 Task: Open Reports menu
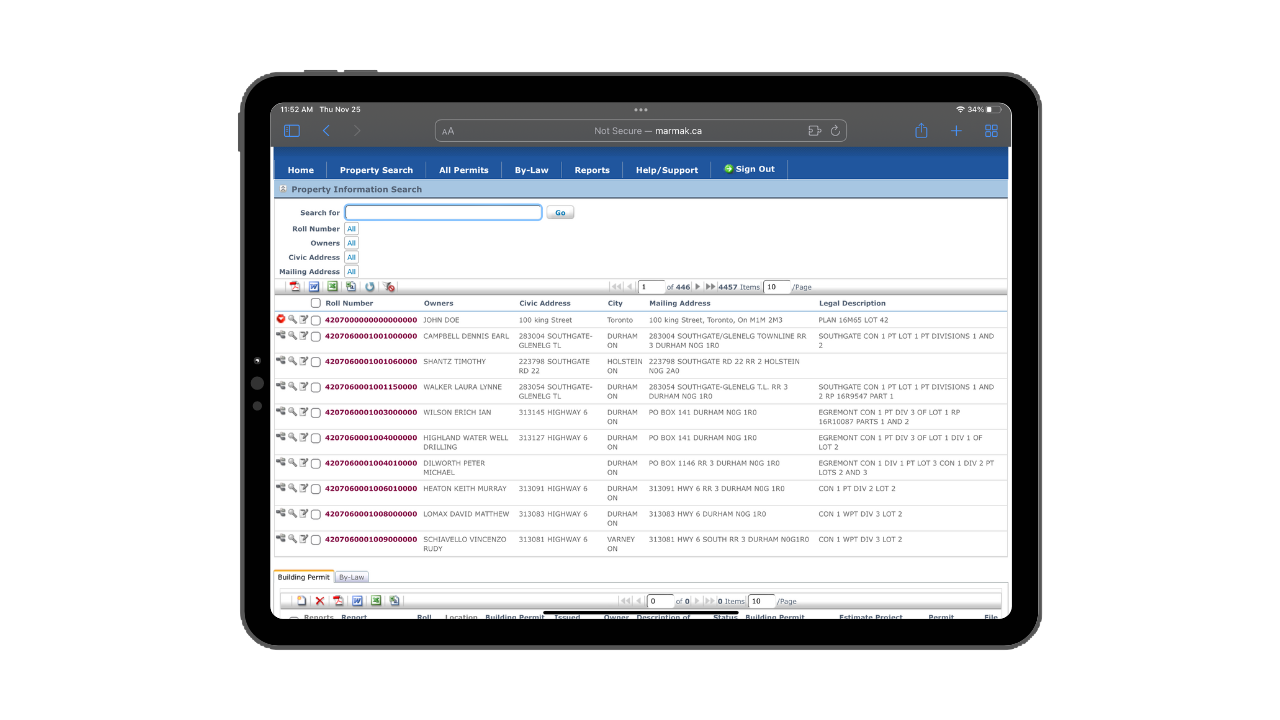(592, 170)
